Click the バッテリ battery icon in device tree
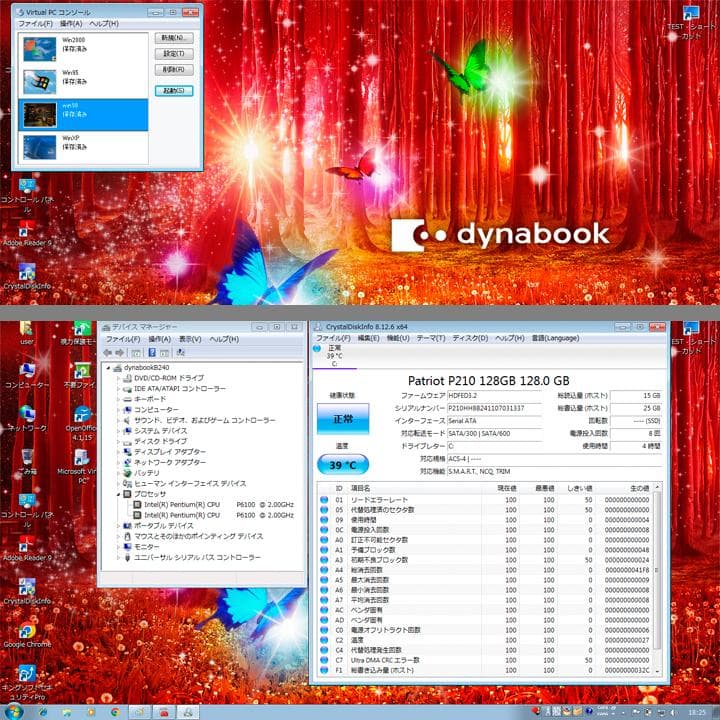This screenshot has height=720, width=720. [128, 473]
